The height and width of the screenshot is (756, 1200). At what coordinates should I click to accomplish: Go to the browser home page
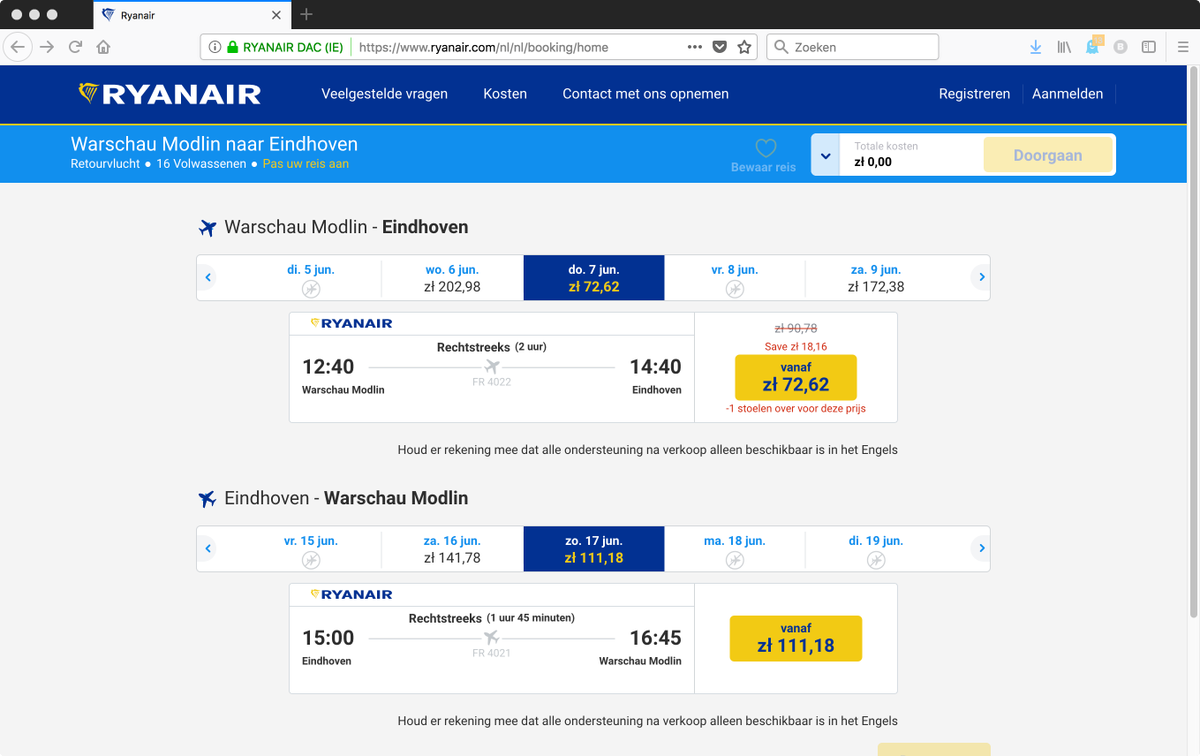point(103,47)
